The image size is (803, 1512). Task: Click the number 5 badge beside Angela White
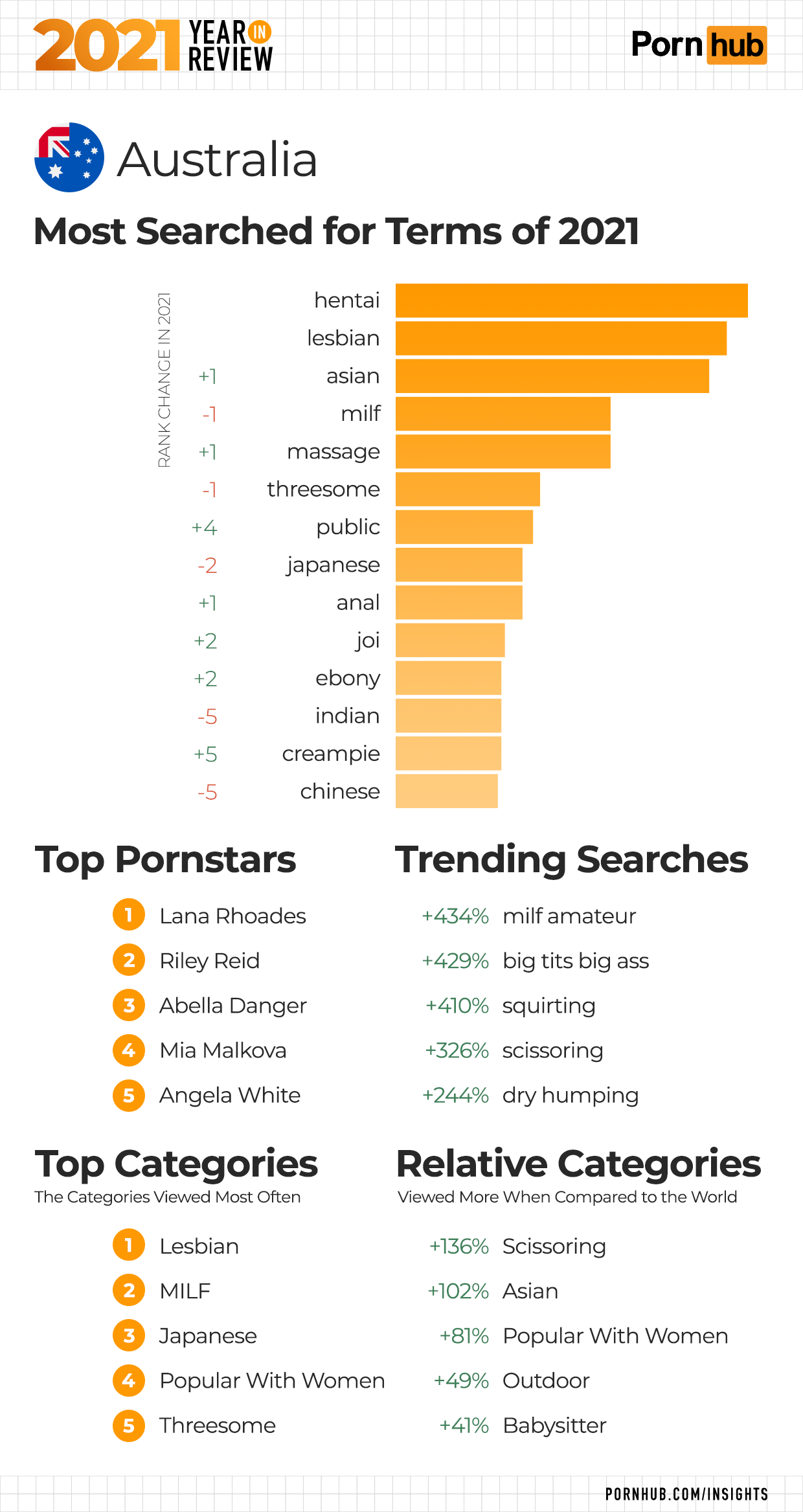tap(129, 1095)
